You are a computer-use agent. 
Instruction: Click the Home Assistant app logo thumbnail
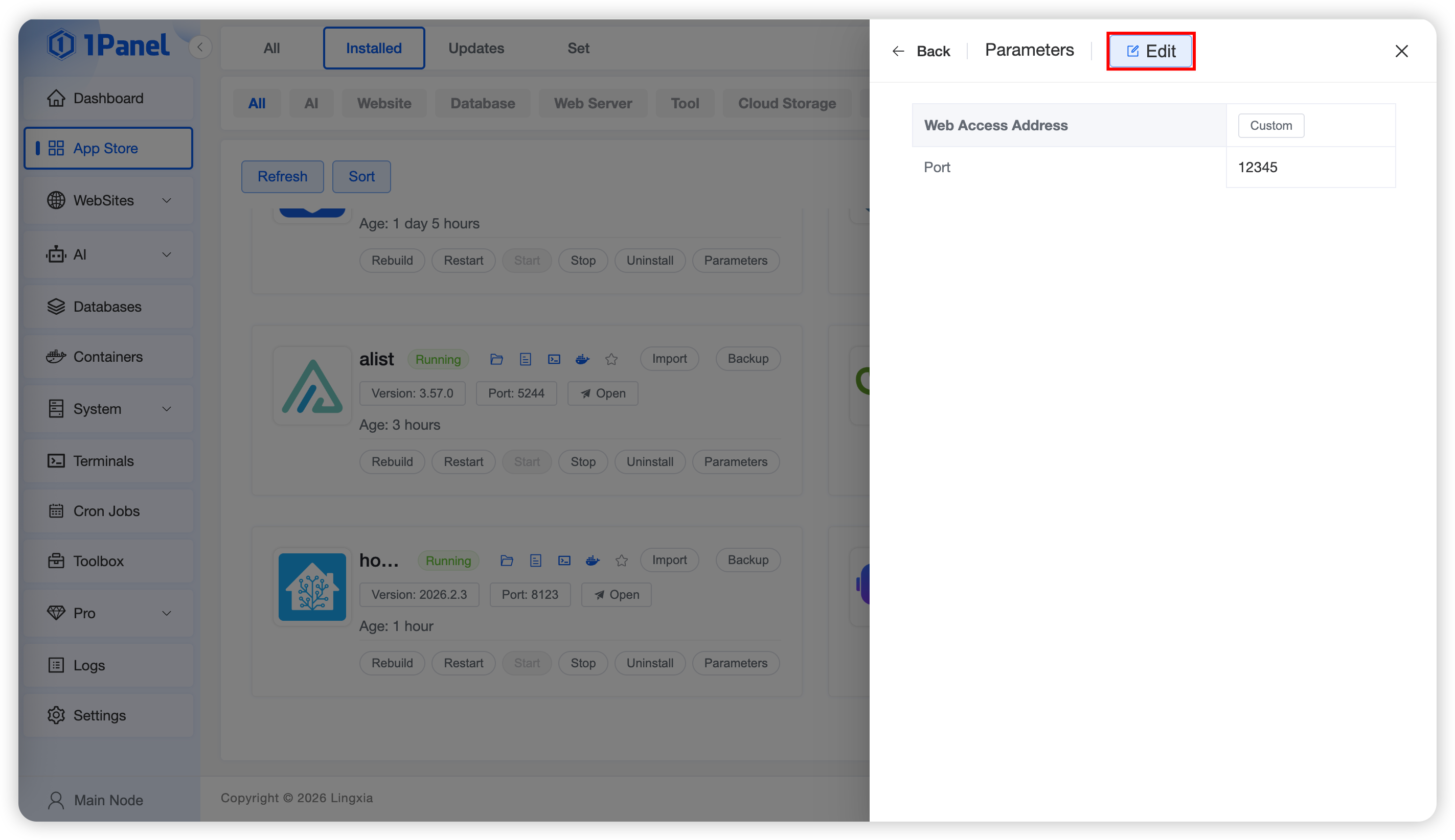pos(312,587)
